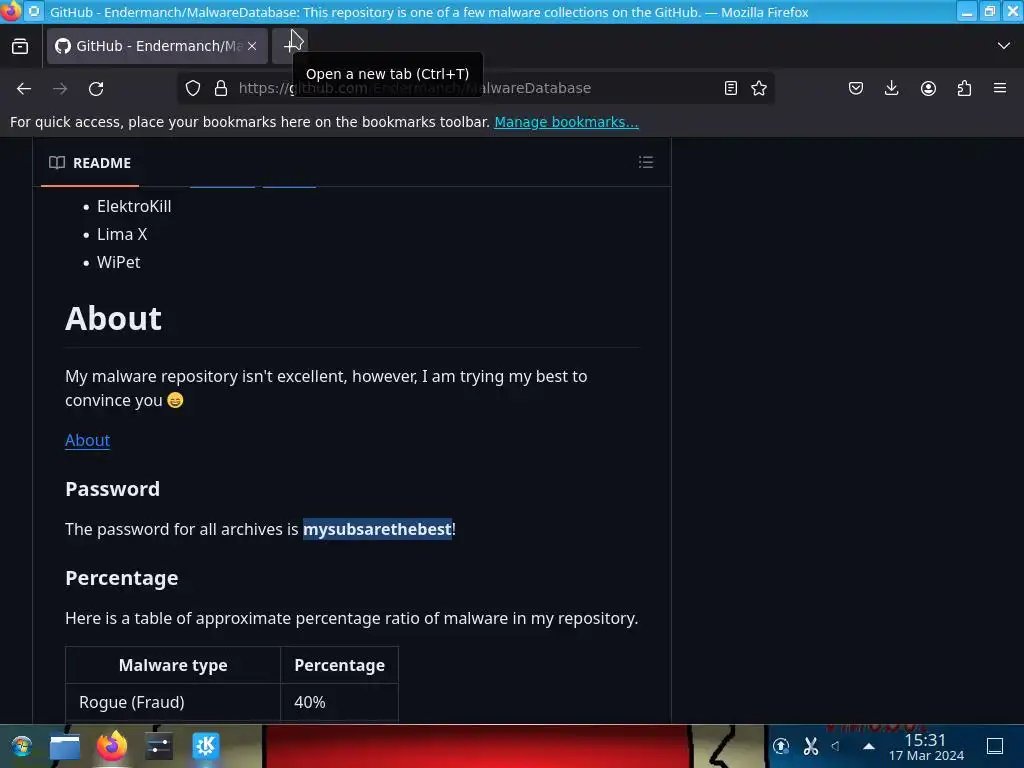Image resolution: width=1024 pixels, height=768 pixels.
Task: Open updates tray icon
Action: (x=781, y=746)
